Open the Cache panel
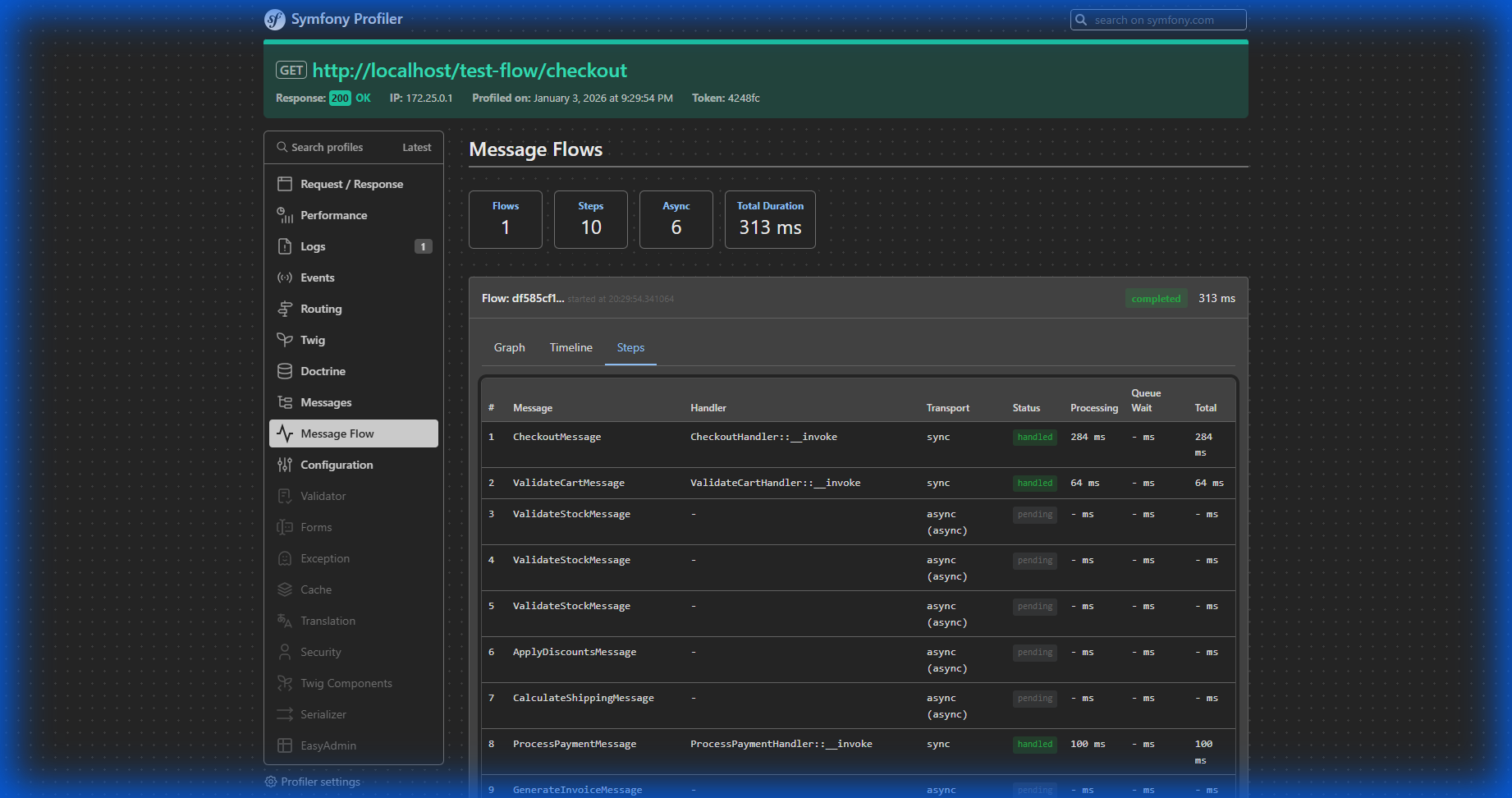This screenshot has width=1512, height=798. coord(314,589)
